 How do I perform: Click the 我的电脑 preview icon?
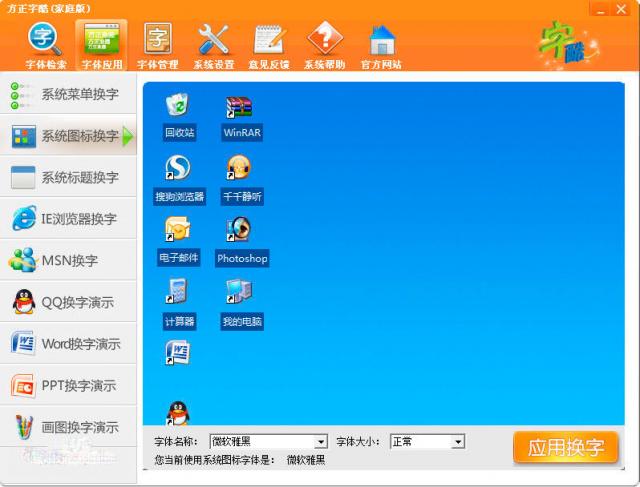(x=239, y=291)
